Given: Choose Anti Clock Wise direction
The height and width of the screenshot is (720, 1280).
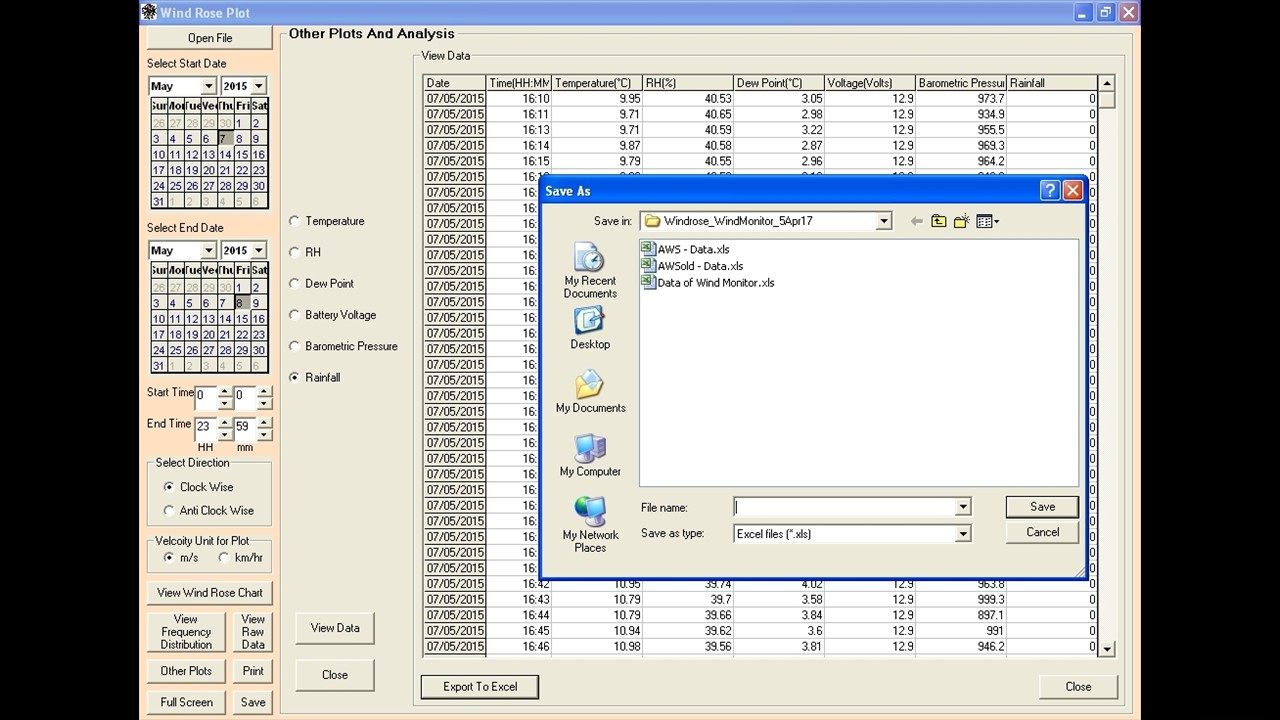Looking at the screenshot, I should coord(169,510).
